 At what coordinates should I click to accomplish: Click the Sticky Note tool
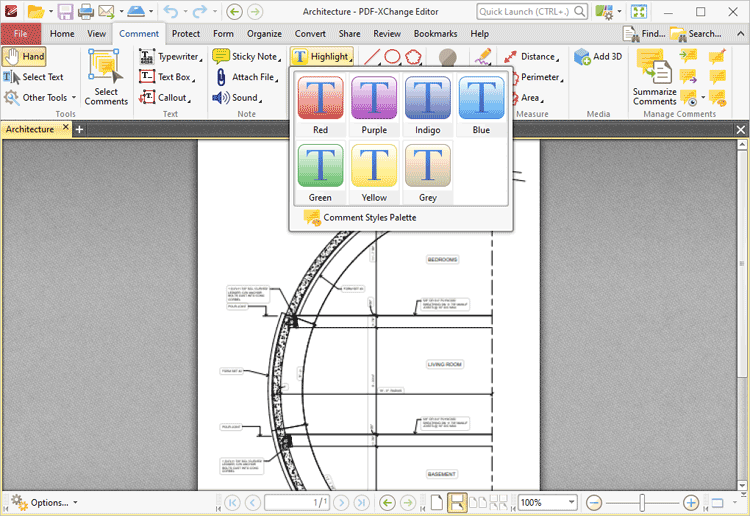[246, 57]
